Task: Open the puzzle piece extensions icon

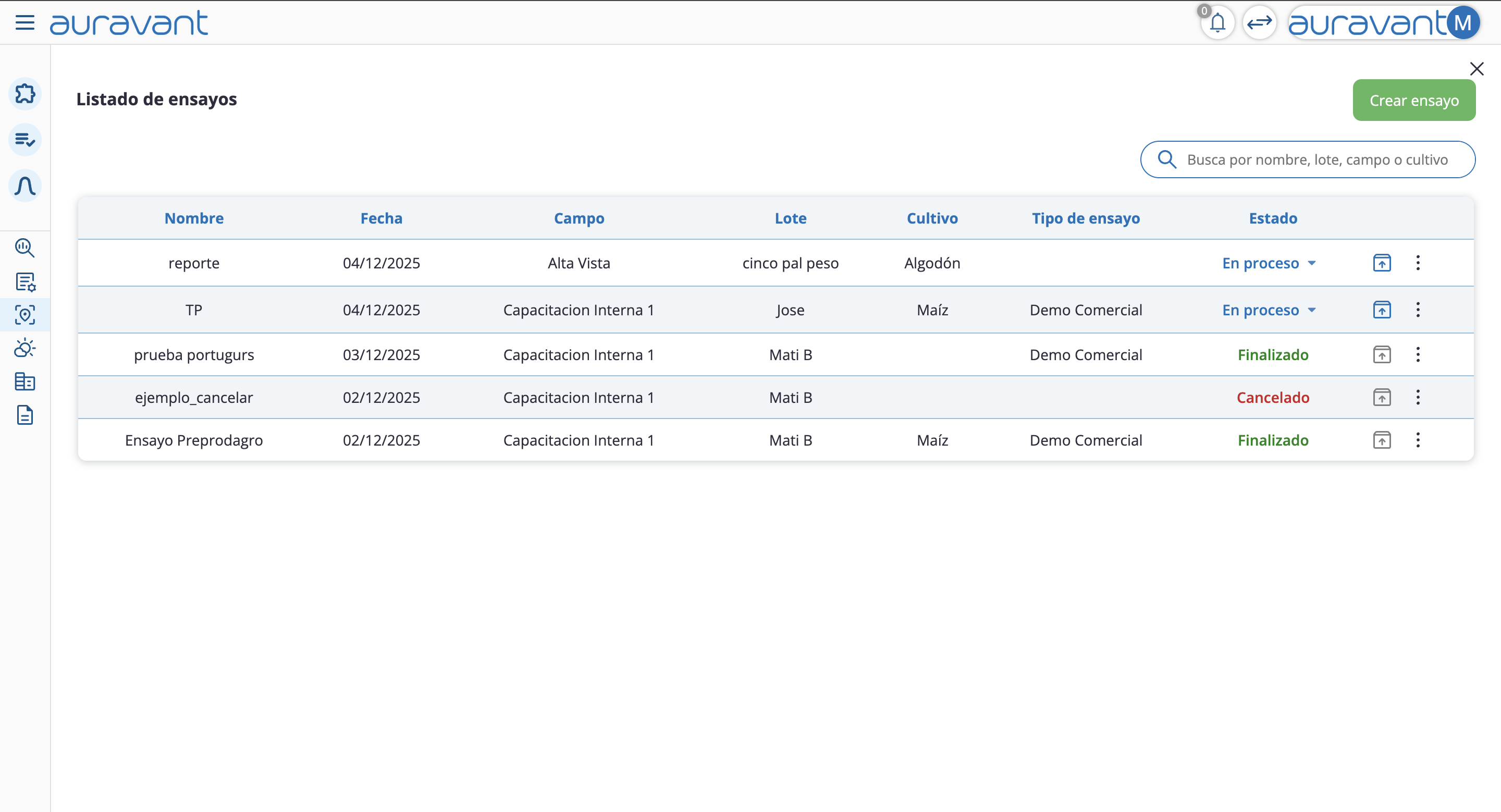Action: (25, 93)
